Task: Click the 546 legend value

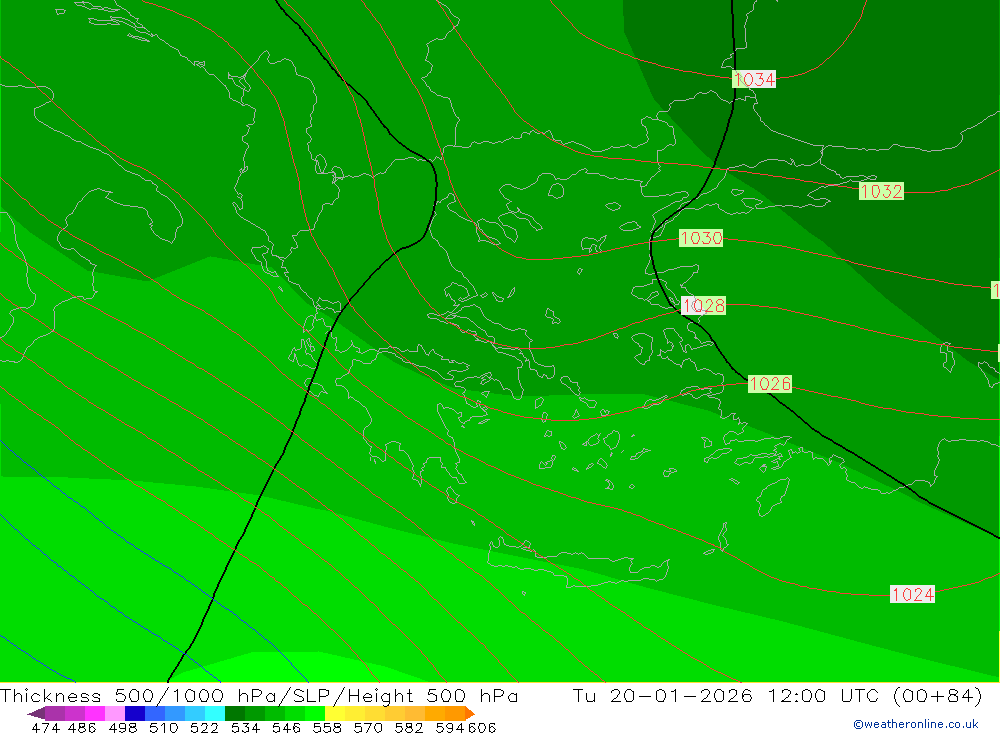Action: coord(286,727)
